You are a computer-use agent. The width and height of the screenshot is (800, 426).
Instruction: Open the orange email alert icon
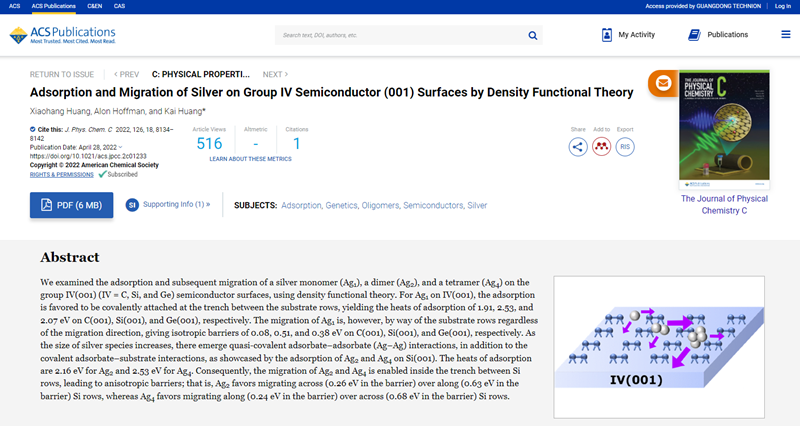(661, 83)
